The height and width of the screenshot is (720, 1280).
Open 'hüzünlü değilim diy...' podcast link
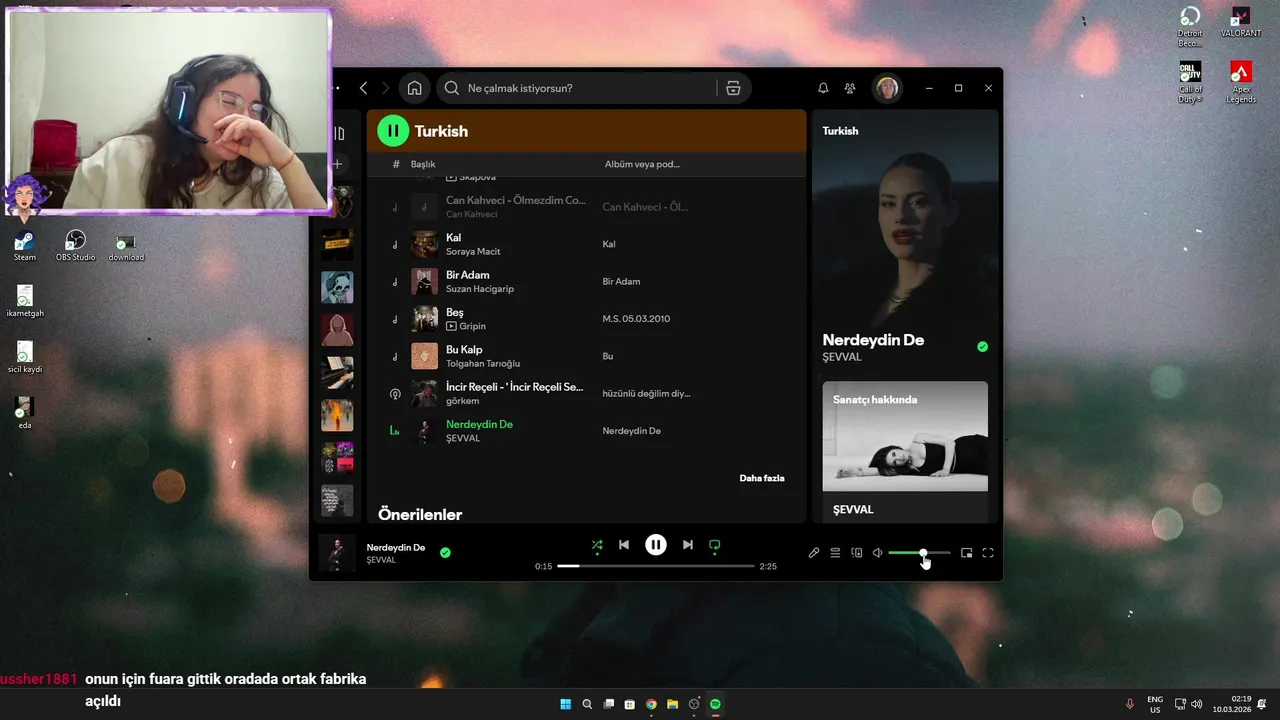click(x=646, y=393)
